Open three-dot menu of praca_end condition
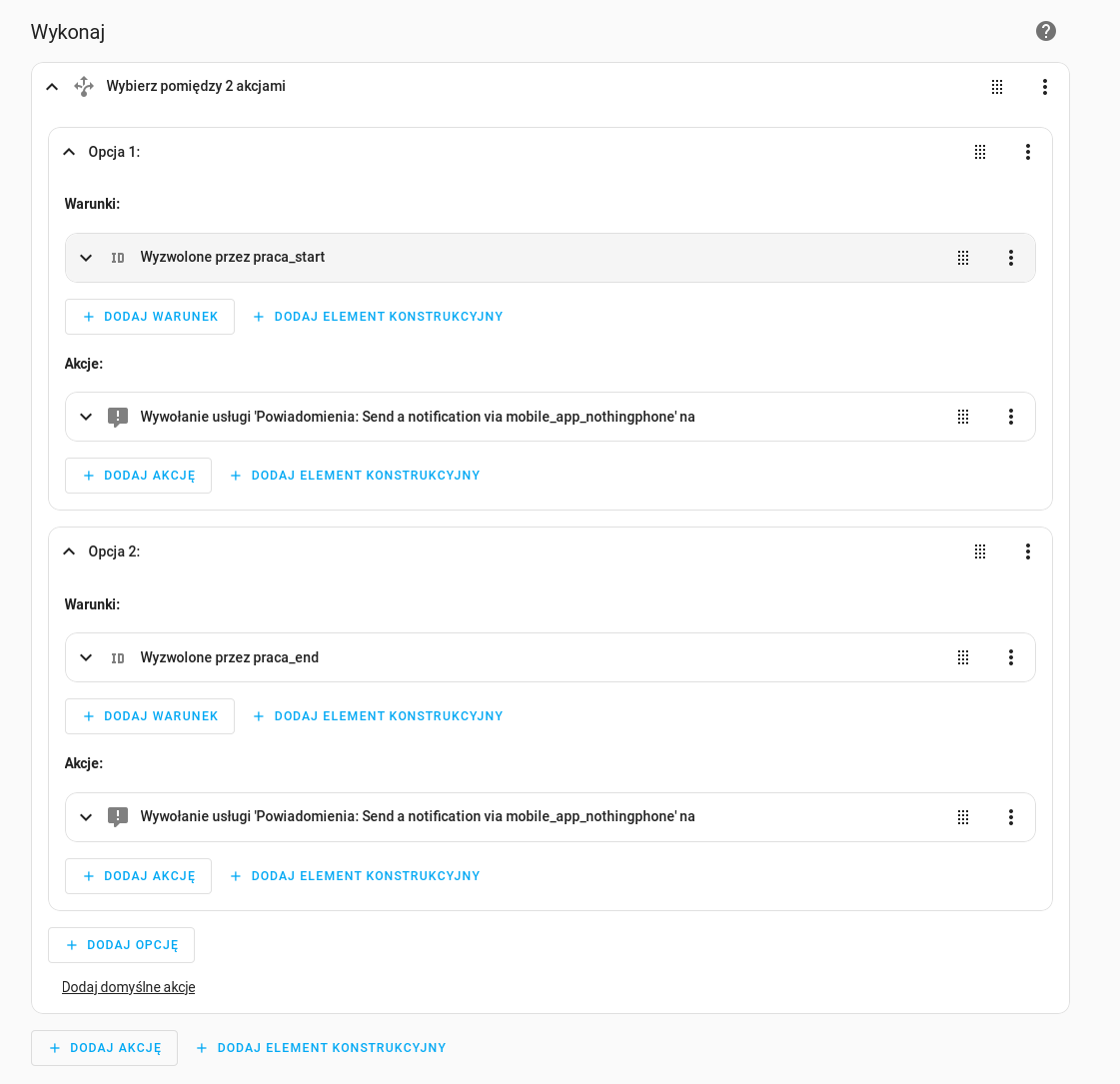The image size is (1120, 1084). 1011,657
